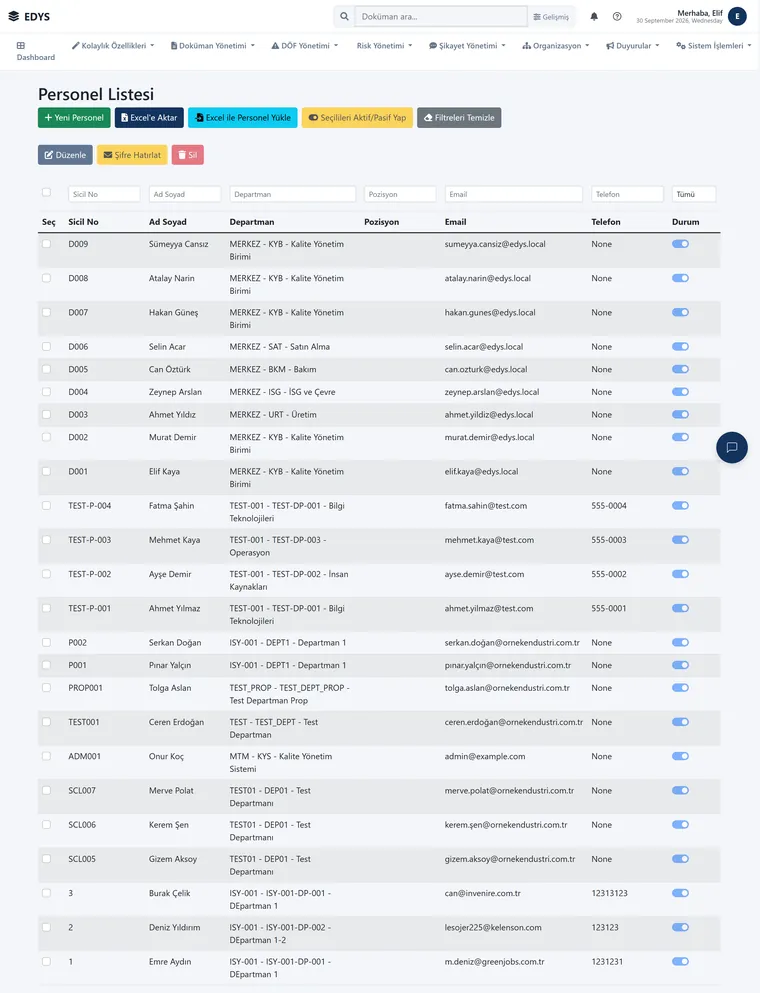The image size is (760, 993).
Task: Click the Departman filter field
Action: (293, 194)
